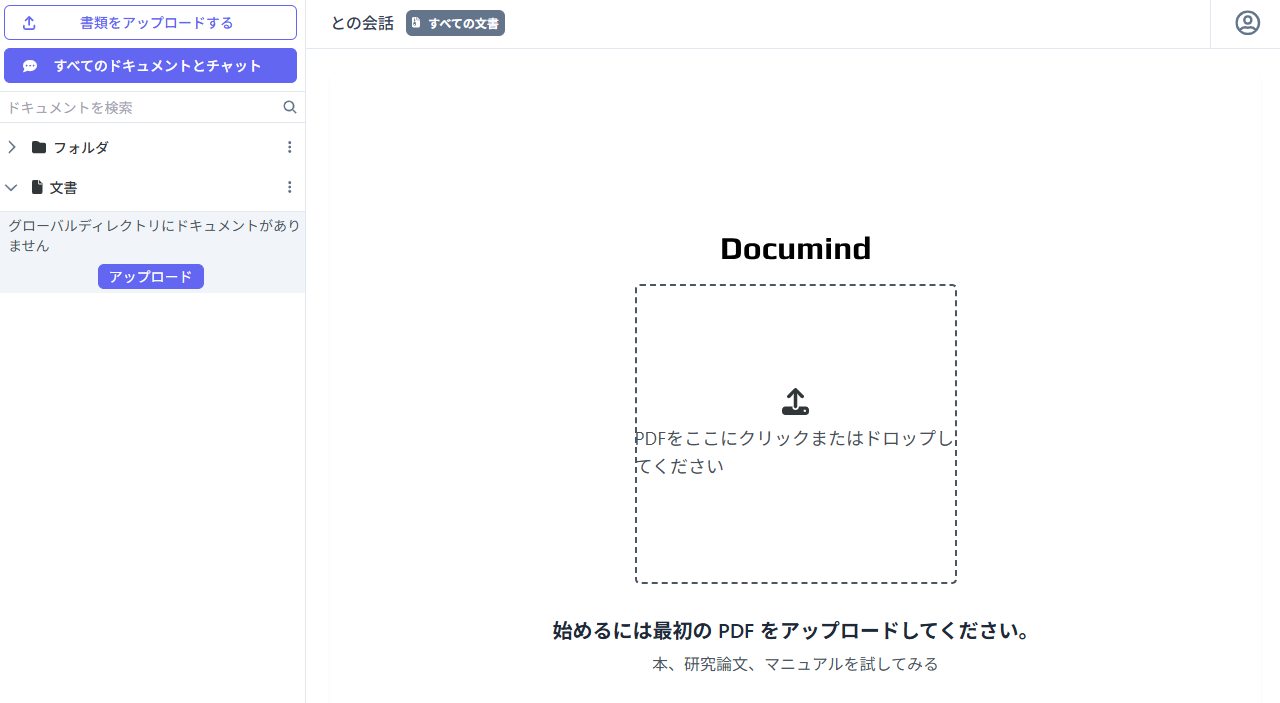
Task: Open the kebab menu next to フォルダ
Action: pyautogui.click(x=289, y=147)
